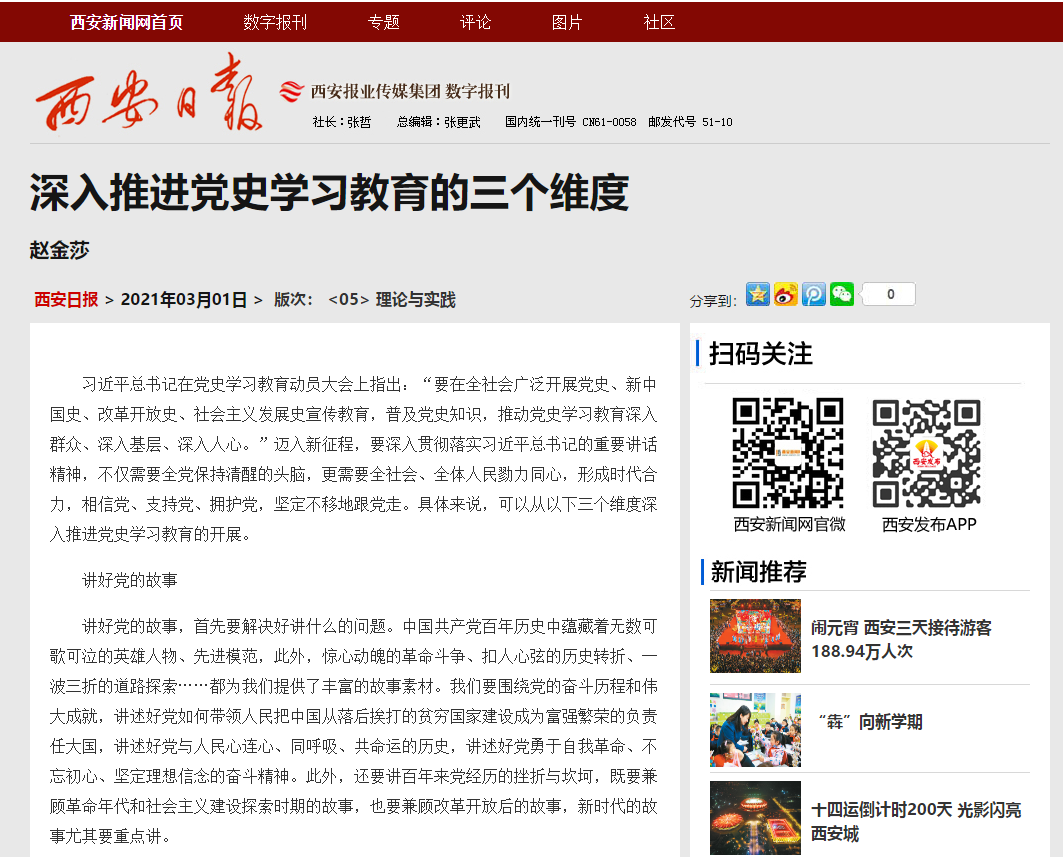
Task: Share article via WeChat icon
Action: coord(842,294)
